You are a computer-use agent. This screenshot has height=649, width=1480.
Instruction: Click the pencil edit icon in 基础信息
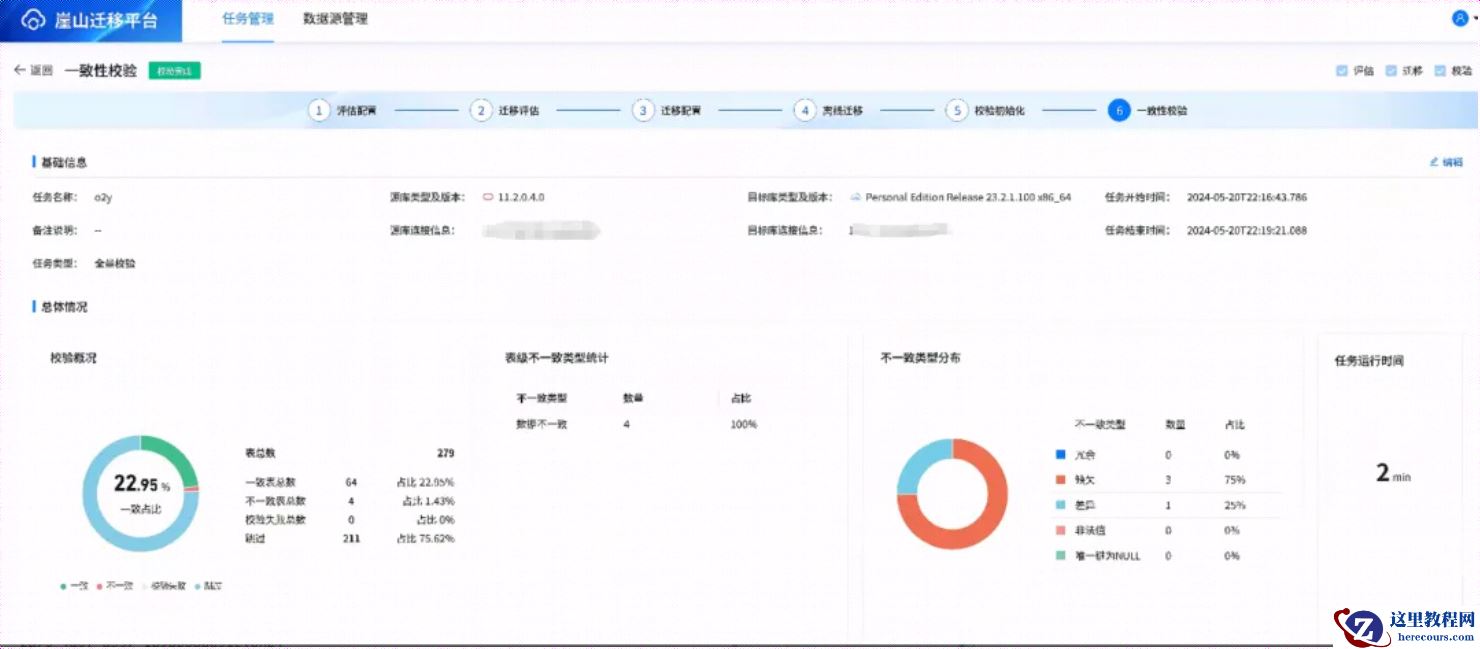click(x=1434, y=162)
